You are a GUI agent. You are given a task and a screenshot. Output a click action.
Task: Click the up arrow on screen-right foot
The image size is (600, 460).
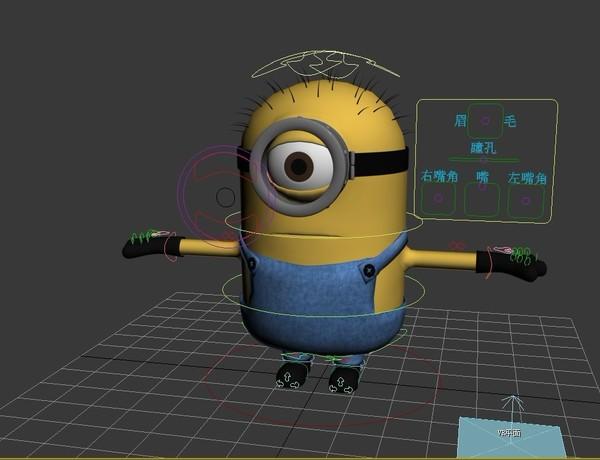click(341, 380)
